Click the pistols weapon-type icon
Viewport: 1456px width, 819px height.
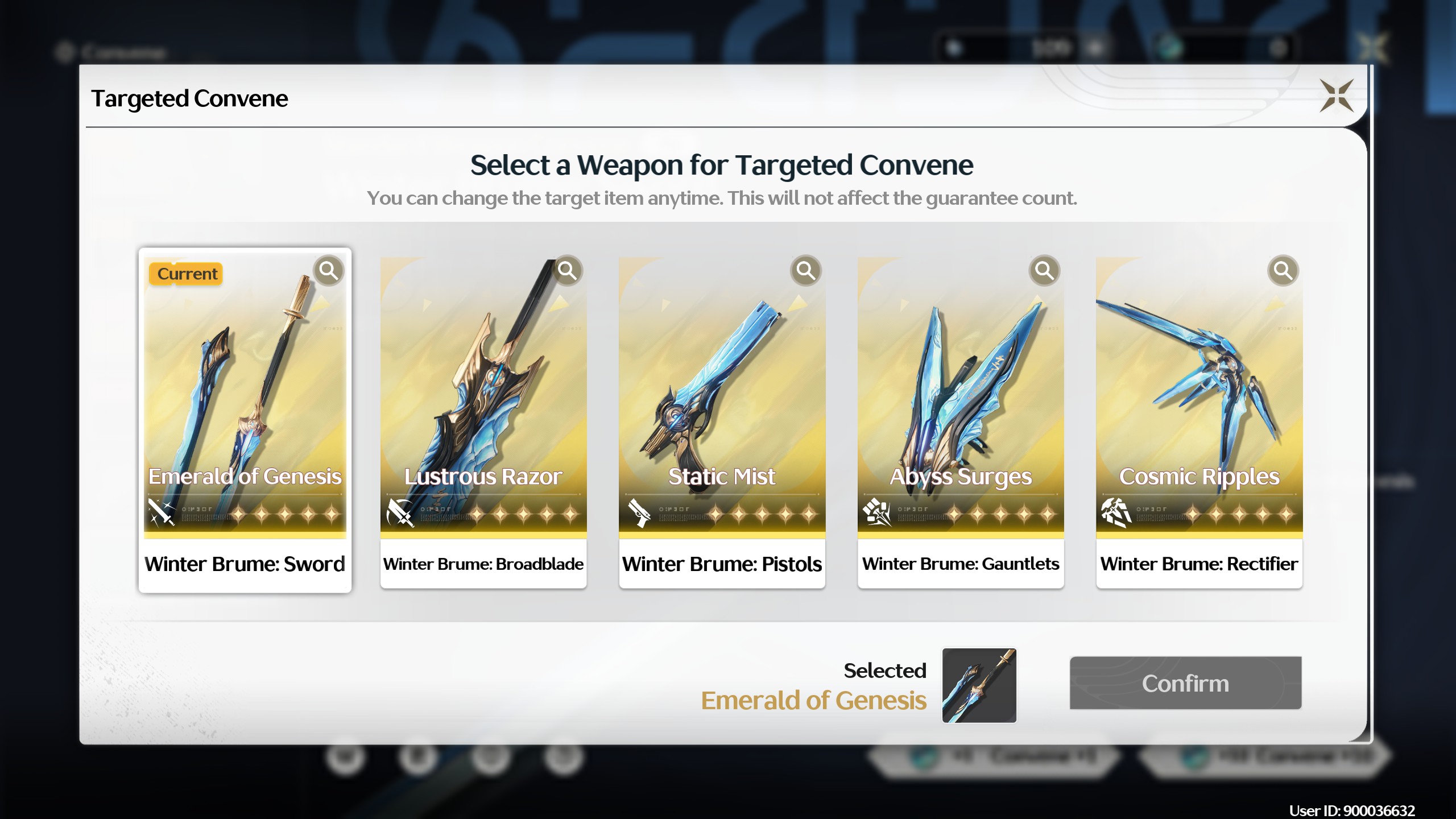(639, 512)
